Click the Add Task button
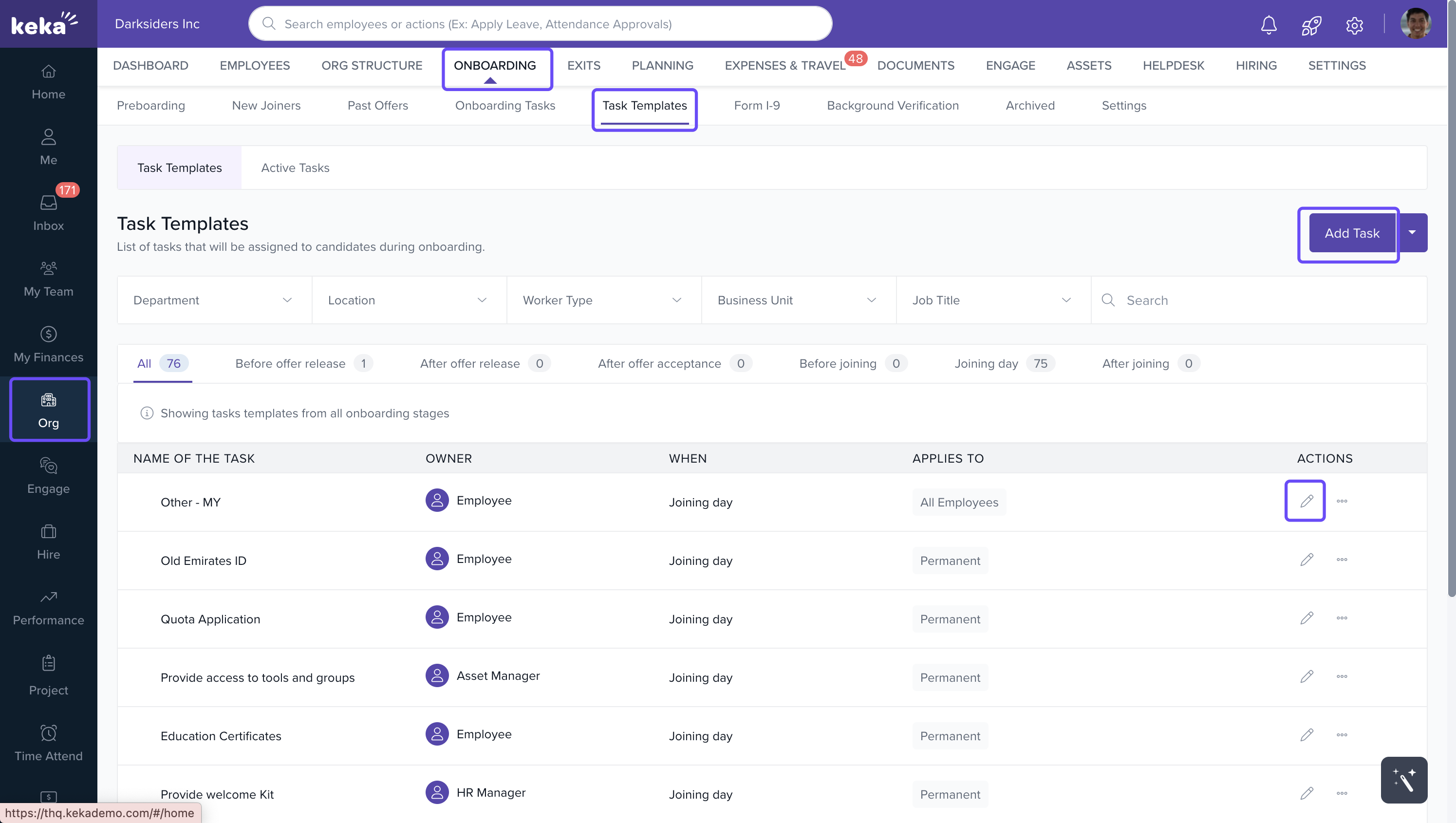This screenshot has height=823, width=1456. (x=1351, y=233)
